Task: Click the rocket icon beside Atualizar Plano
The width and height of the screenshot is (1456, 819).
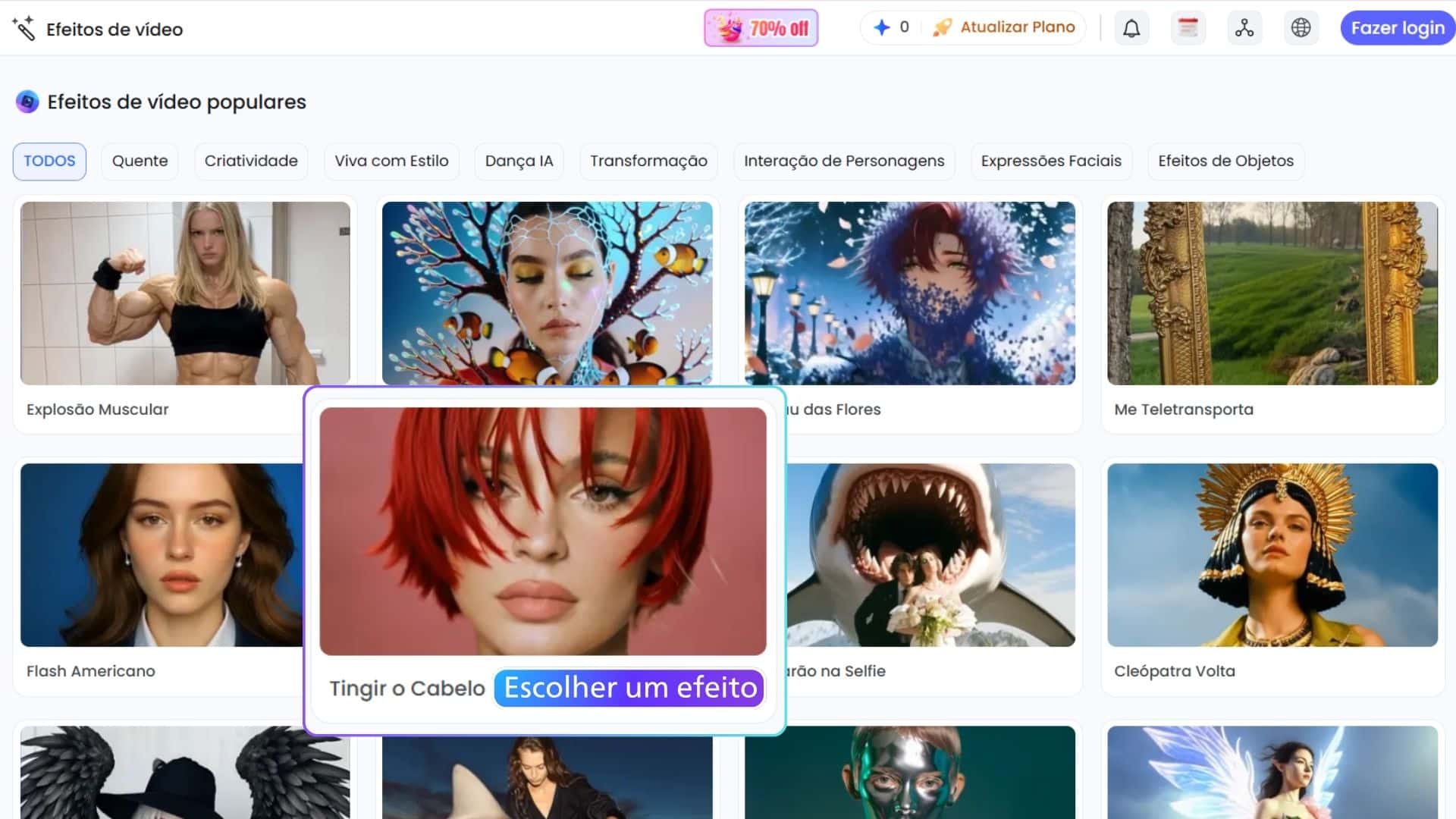Action: [942, 28]
